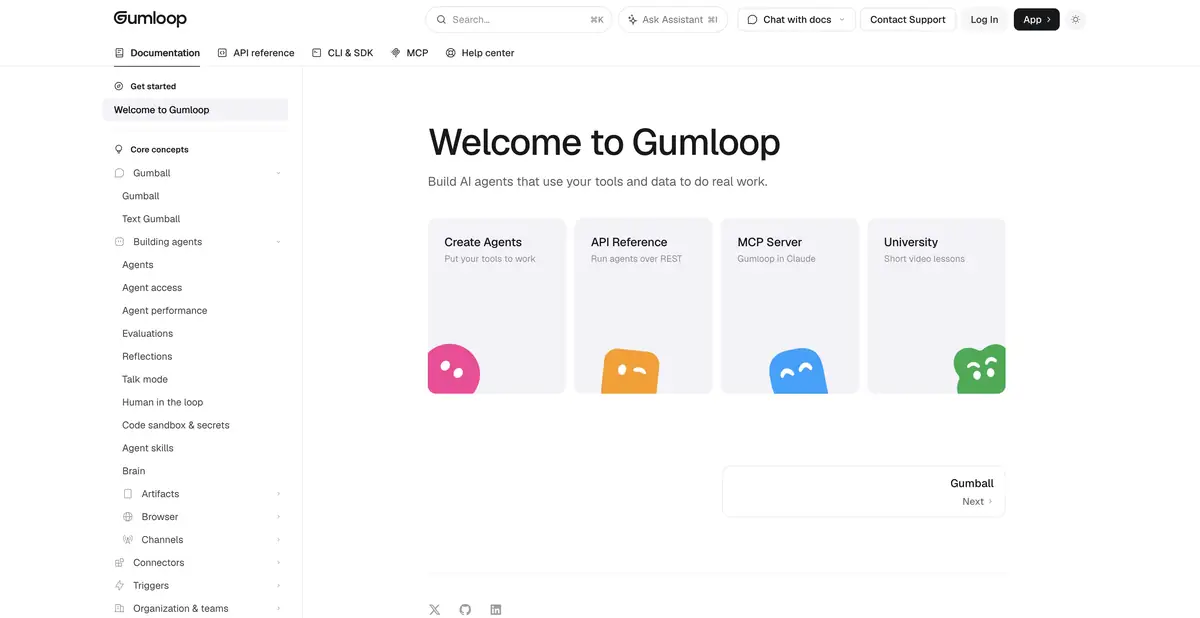Image resolution: width=1200 pixels, height=618 pixels.
Task: Click the Gumball chat bubble icon
Action: pos(119,173)
